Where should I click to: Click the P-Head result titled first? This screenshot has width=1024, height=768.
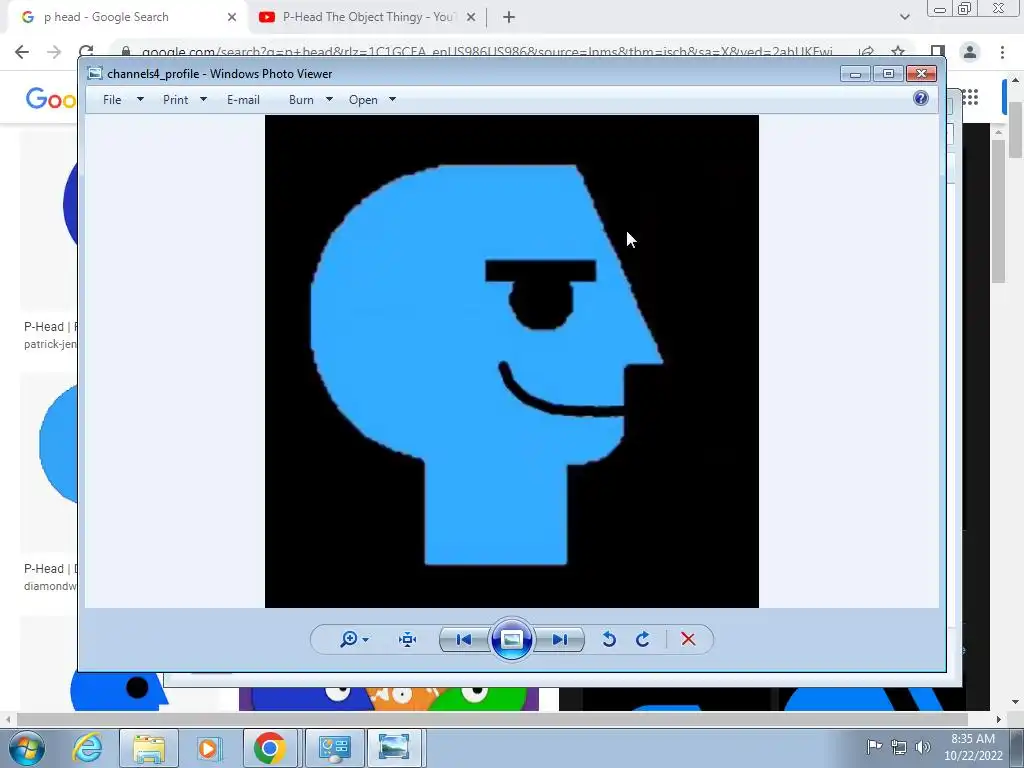click(50, 327)
